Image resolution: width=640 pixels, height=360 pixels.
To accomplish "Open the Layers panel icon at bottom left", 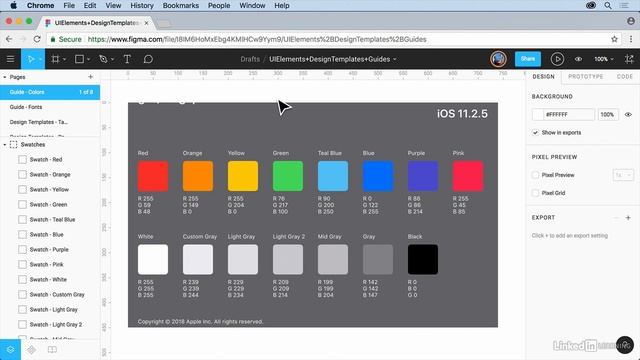I will (10, 350).
